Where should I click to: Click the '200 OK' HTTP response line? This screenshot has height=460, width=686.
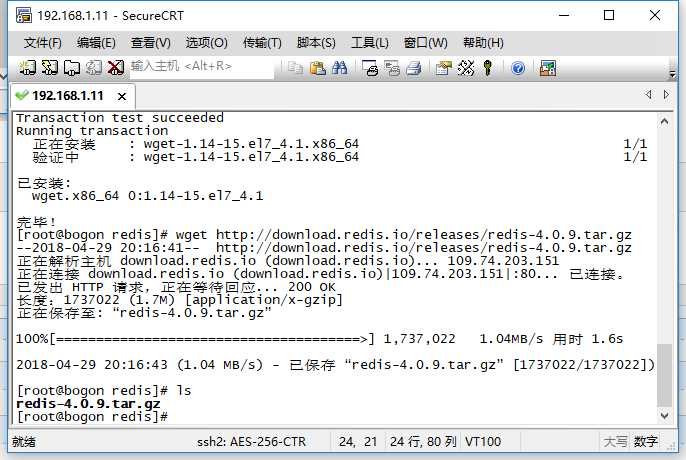(x=176, y=287)
